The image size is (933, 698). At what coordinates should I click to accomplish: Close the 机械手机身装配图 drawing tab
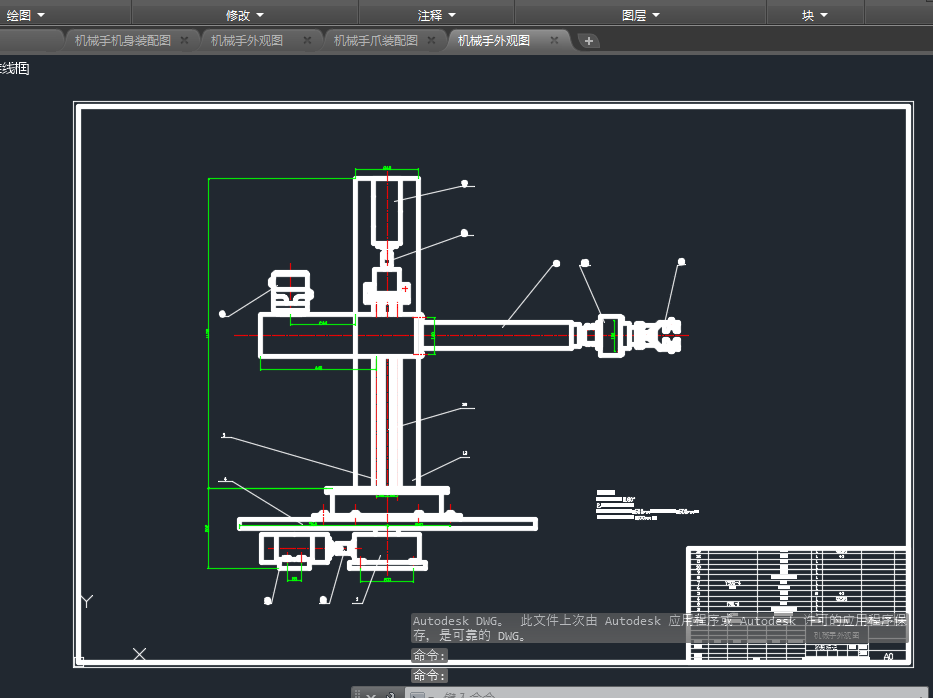(x=184, y=40)
